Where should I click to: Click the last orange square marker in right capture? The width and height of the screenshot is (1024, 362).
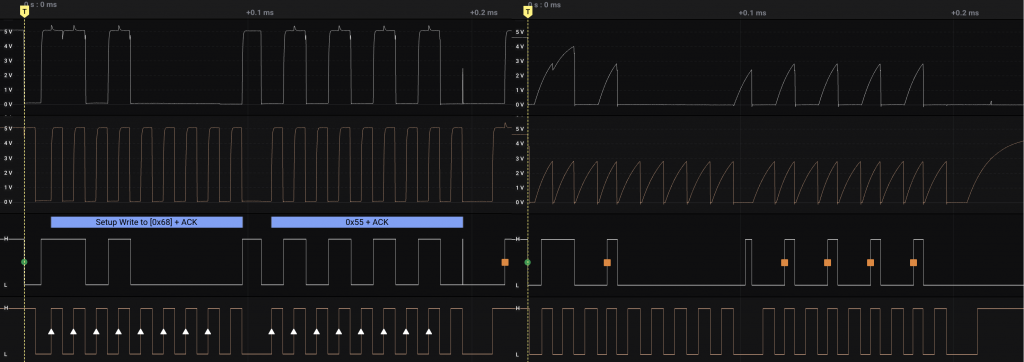click(x=913, y=262)
